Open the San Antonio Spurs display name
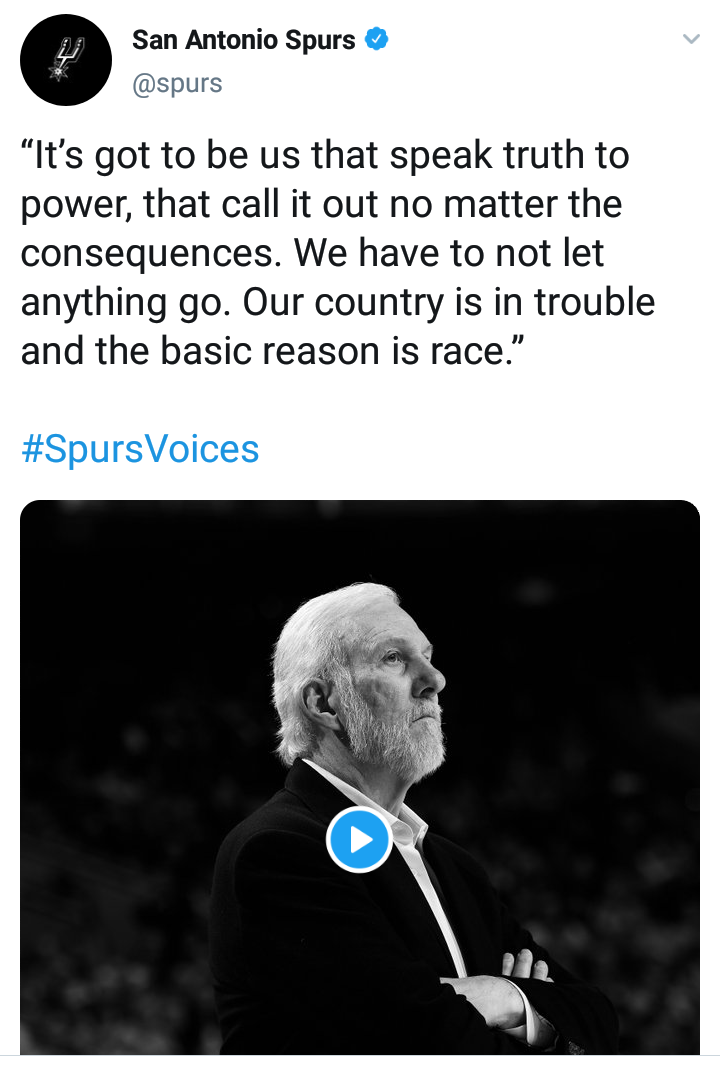This screenshot has height=1073, width=720. coord(244,41)
